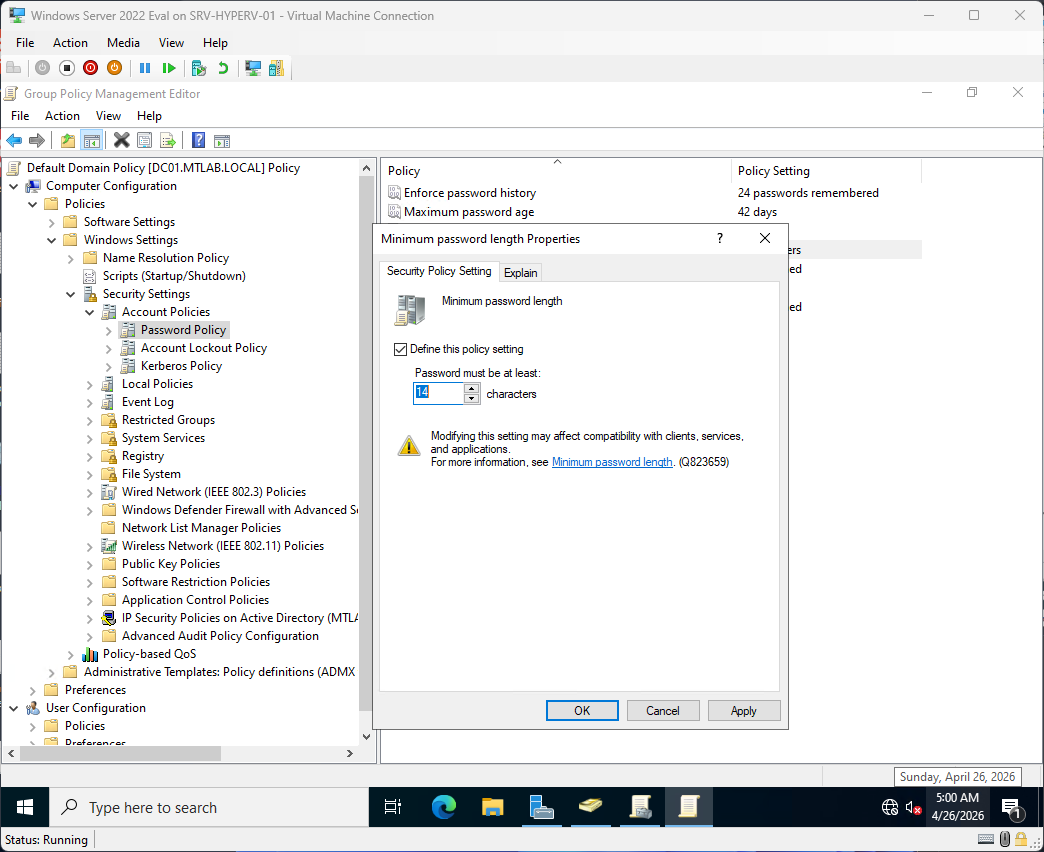Click the blue Help question mark icon

(x=198, y=140)
